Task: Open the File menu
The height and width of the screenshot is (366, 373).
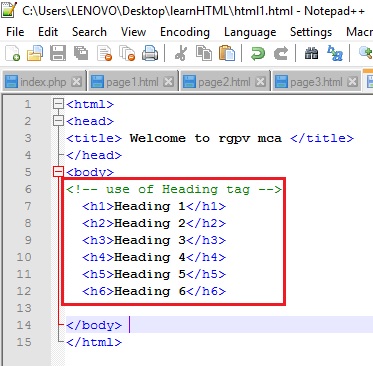Action: click(x=15, y=32)
